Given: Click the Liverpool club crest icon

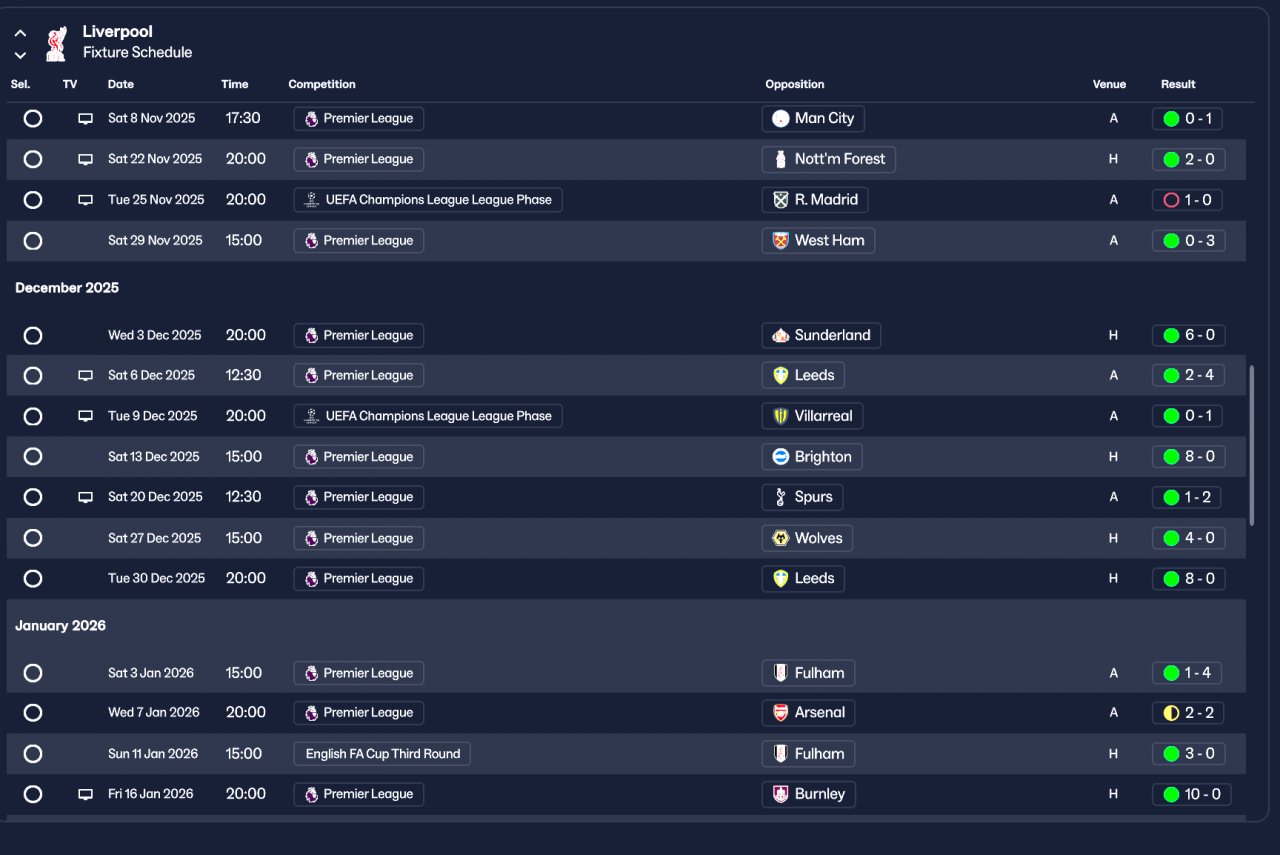Looking at the screenshot, I should coord(56,43).
